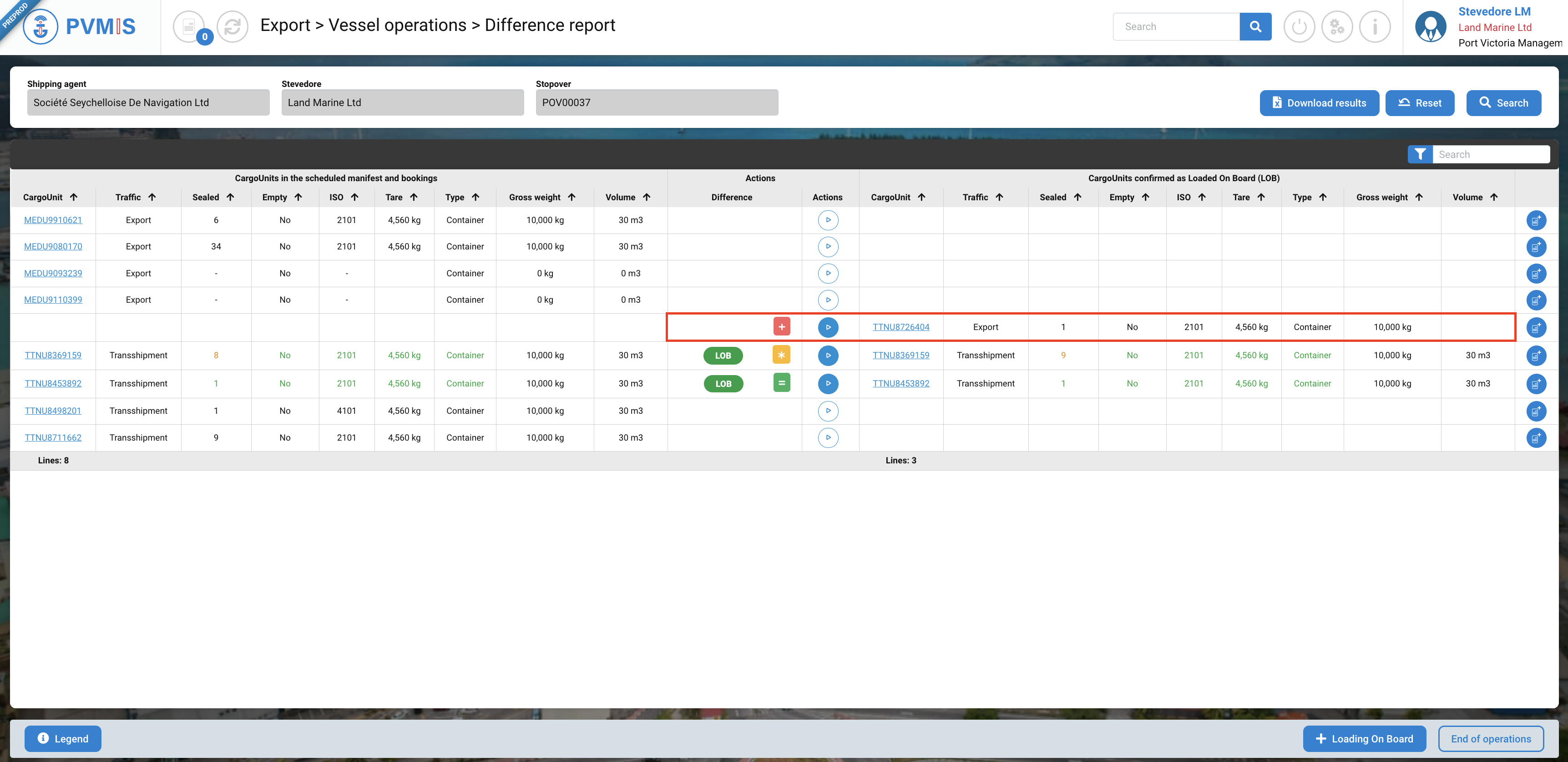
Task: Open cargo unit link MEDU9080170
Action: [53, 247]
